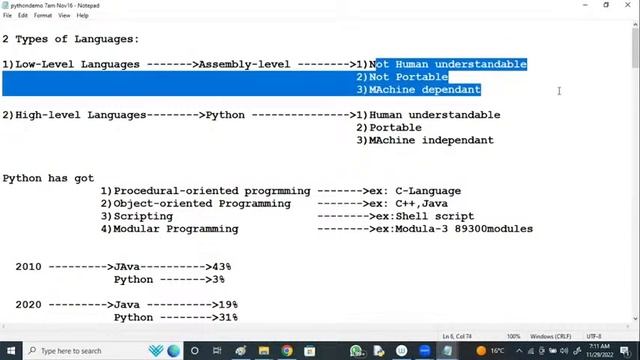Click 'UTF-8' encoding in status bar
The height and width of the screenshot is (360, 640).
pos(594,336)
